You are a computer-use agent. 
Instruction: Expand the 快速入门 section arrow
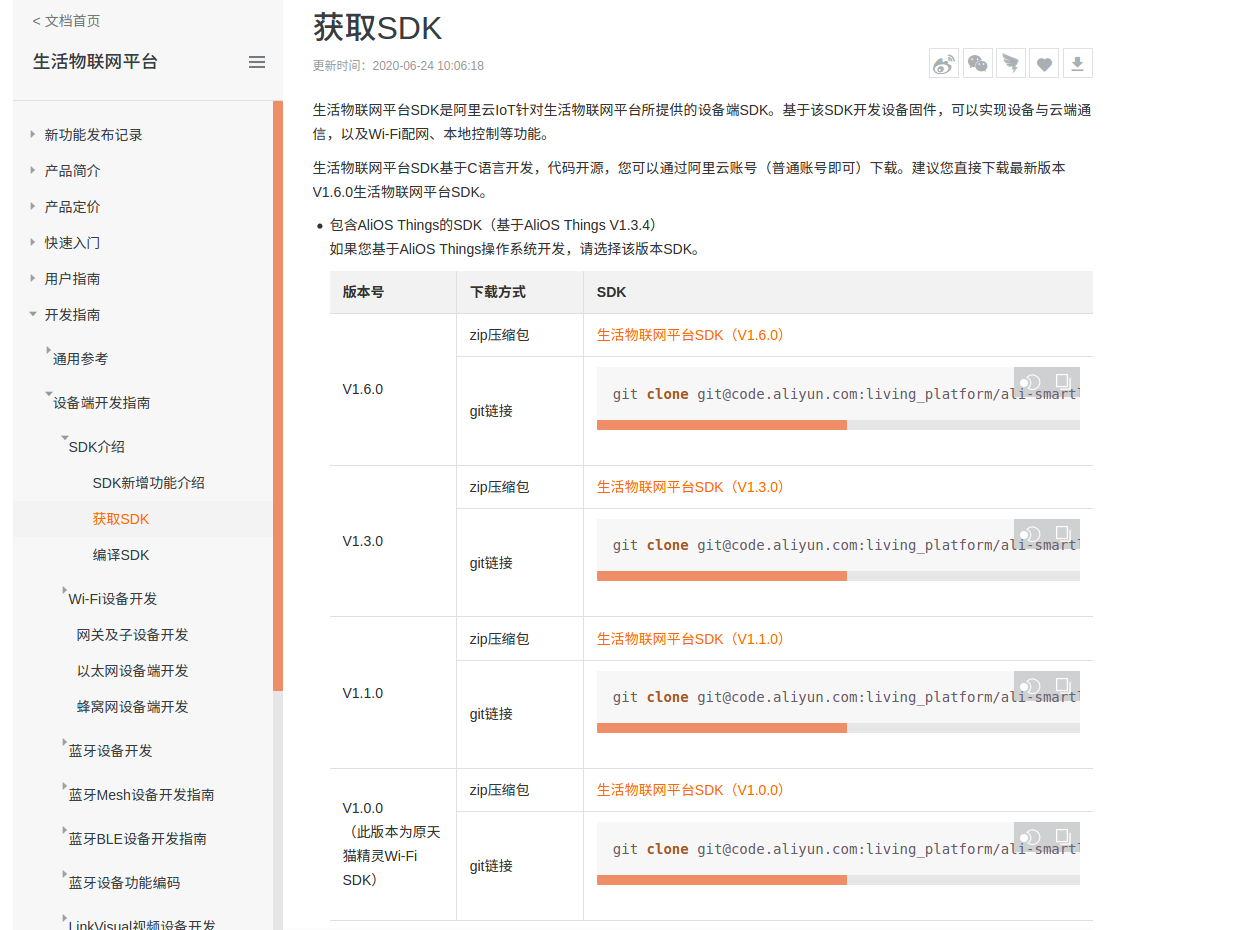pos(33,242)
